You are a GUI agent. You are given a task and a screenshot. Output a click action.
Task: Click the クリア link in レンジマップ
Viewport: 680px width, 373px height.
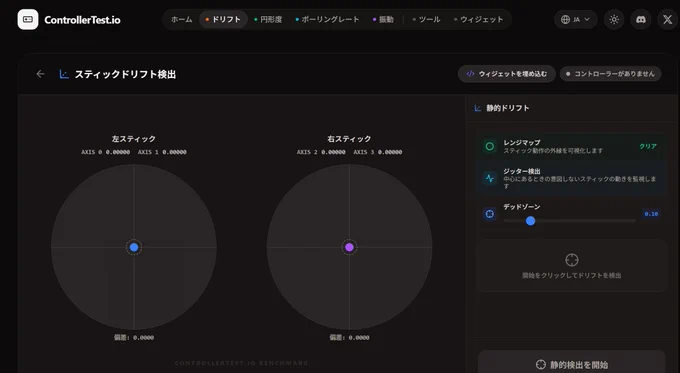click(x=648, y=147)
